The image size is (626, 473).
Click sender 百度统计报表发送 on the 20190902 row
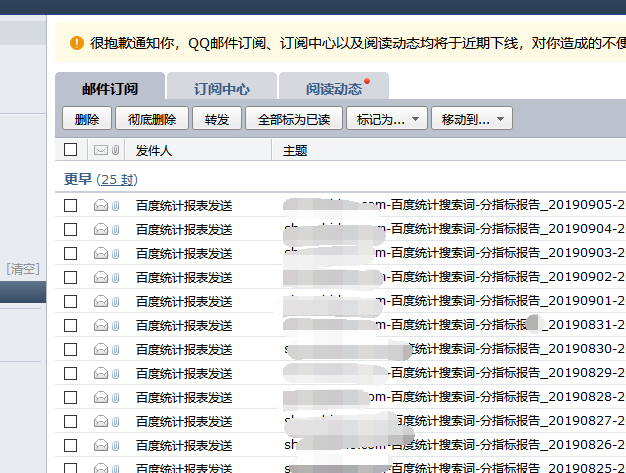click(x=184, y=278)
